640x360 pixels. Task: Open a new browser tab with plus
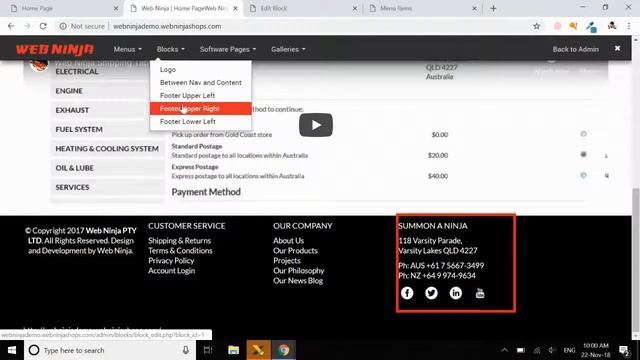pyautogui.click(x=493, y=8)
